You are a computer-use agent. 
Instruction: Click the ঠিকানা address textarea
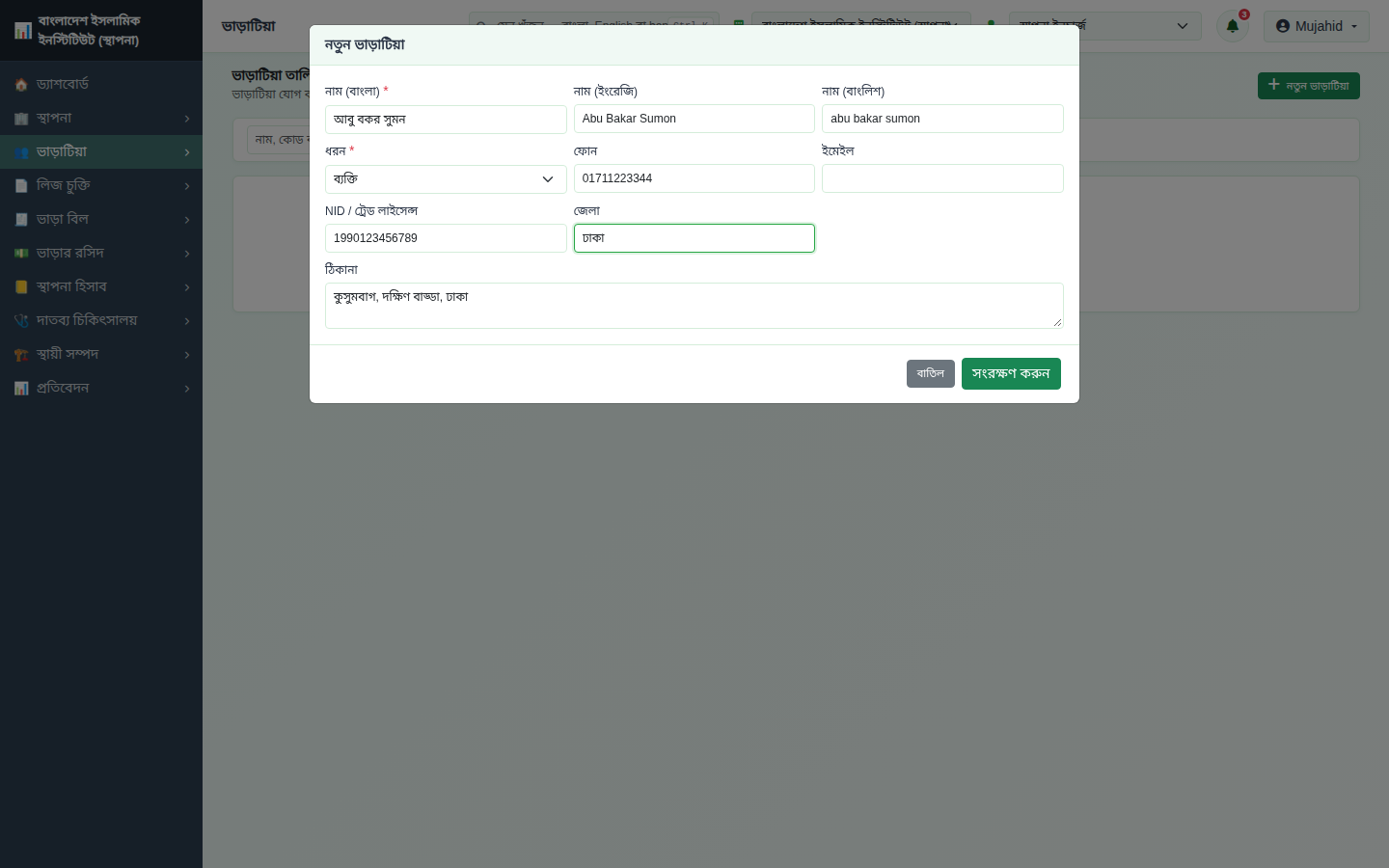pos(694,306)
